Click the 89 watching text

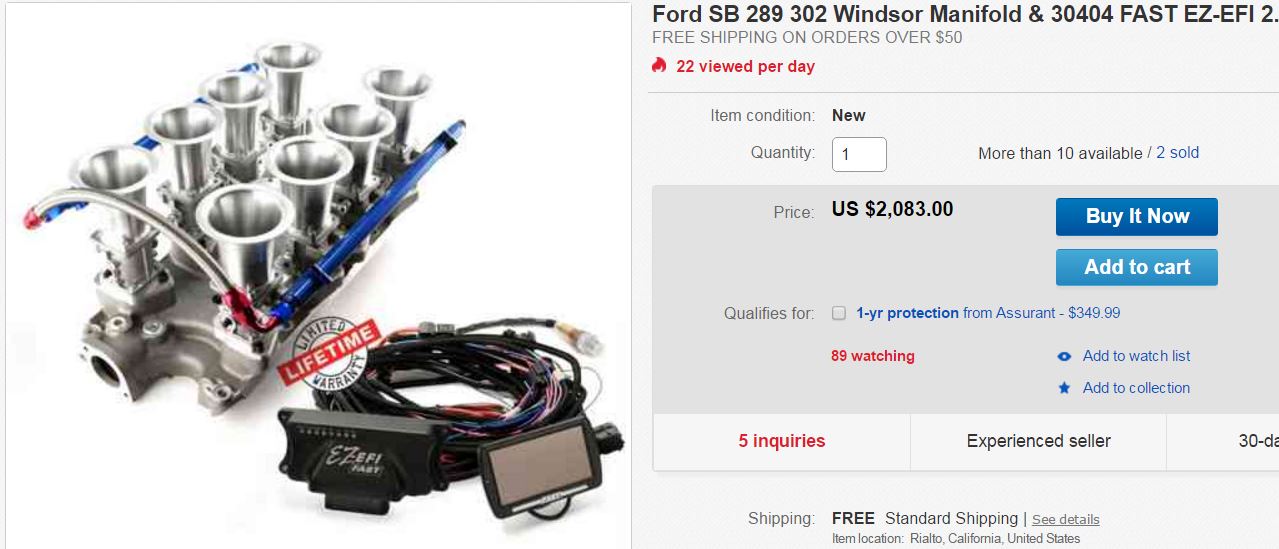[x=873, y=356]
